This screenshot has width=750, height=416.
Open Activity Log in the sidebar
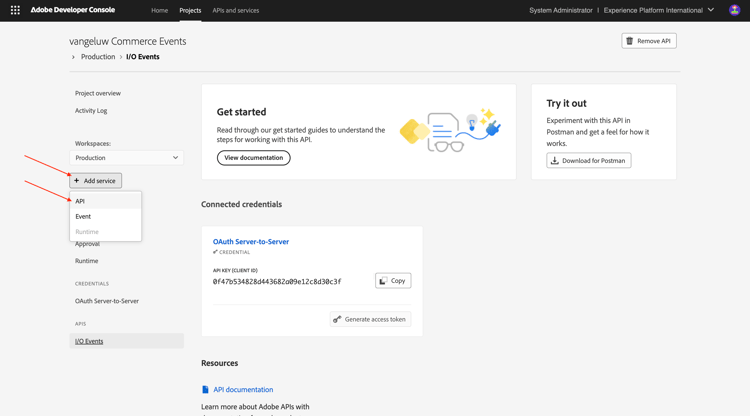coord(91,110)
